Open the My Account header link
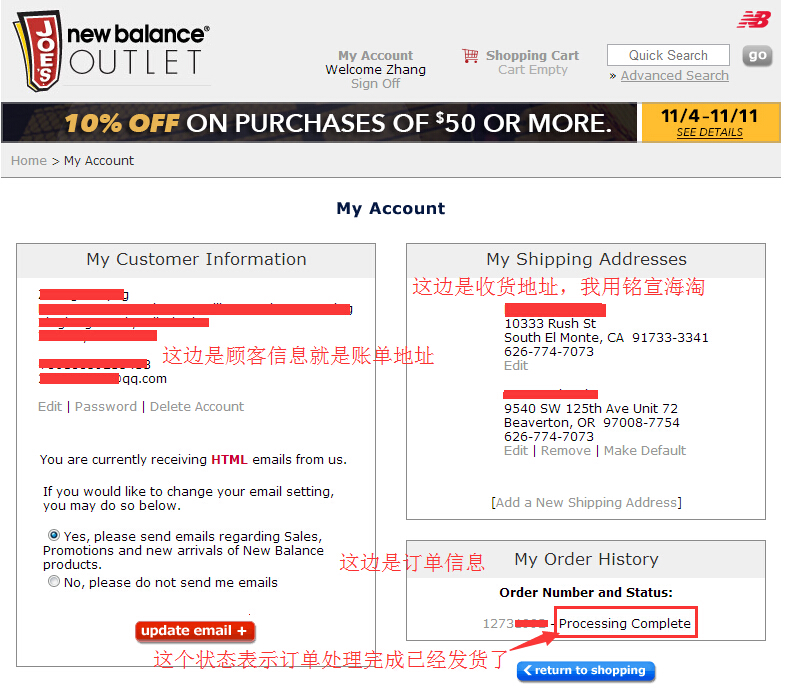786x697 pixels. point(375,55)
